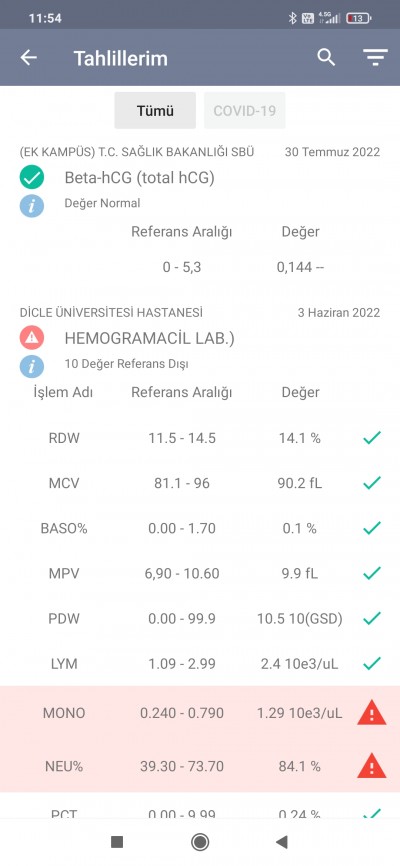This screenshot has width=400, height=866.
Task: Tap green check on RDW row
Action: 372,438
